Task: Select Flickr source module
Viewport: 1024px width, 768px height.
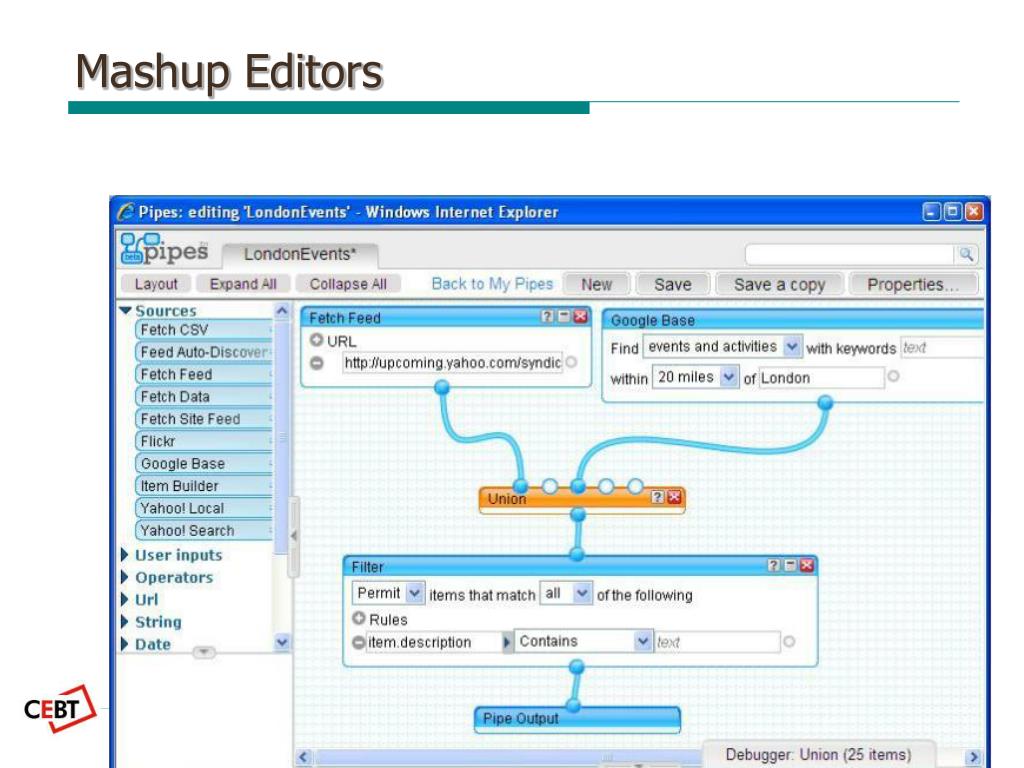Action: click(x=204, y=441)
